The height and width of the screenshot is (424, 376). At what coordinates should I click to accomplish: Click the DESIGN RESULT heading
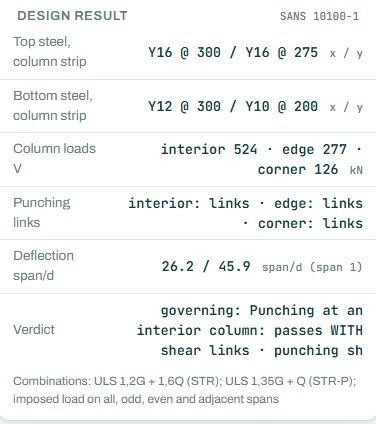pyautogui.click(x=72, y=16)
